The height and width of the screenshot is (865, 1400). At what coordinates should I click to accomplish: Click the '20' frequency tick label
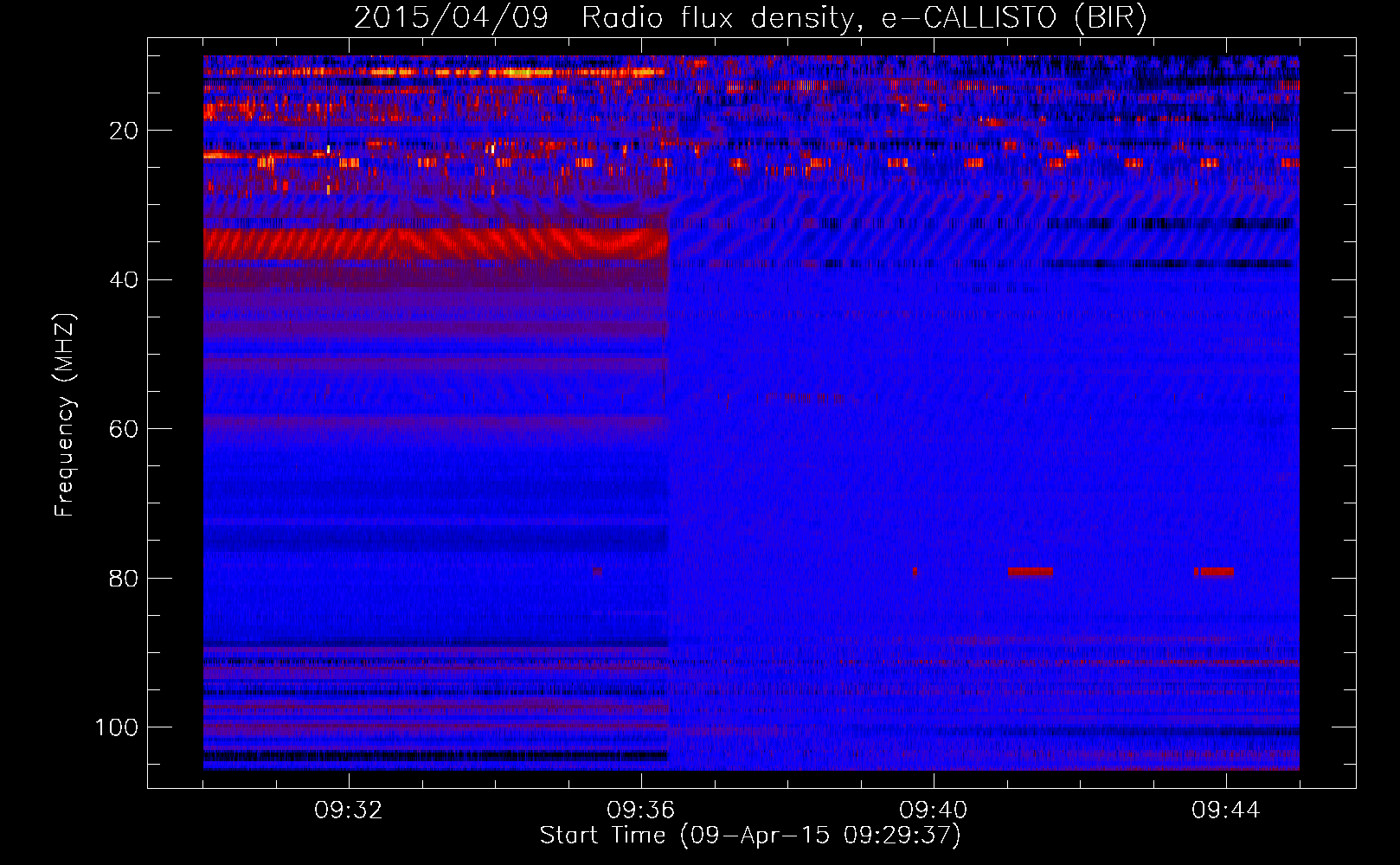125,131
